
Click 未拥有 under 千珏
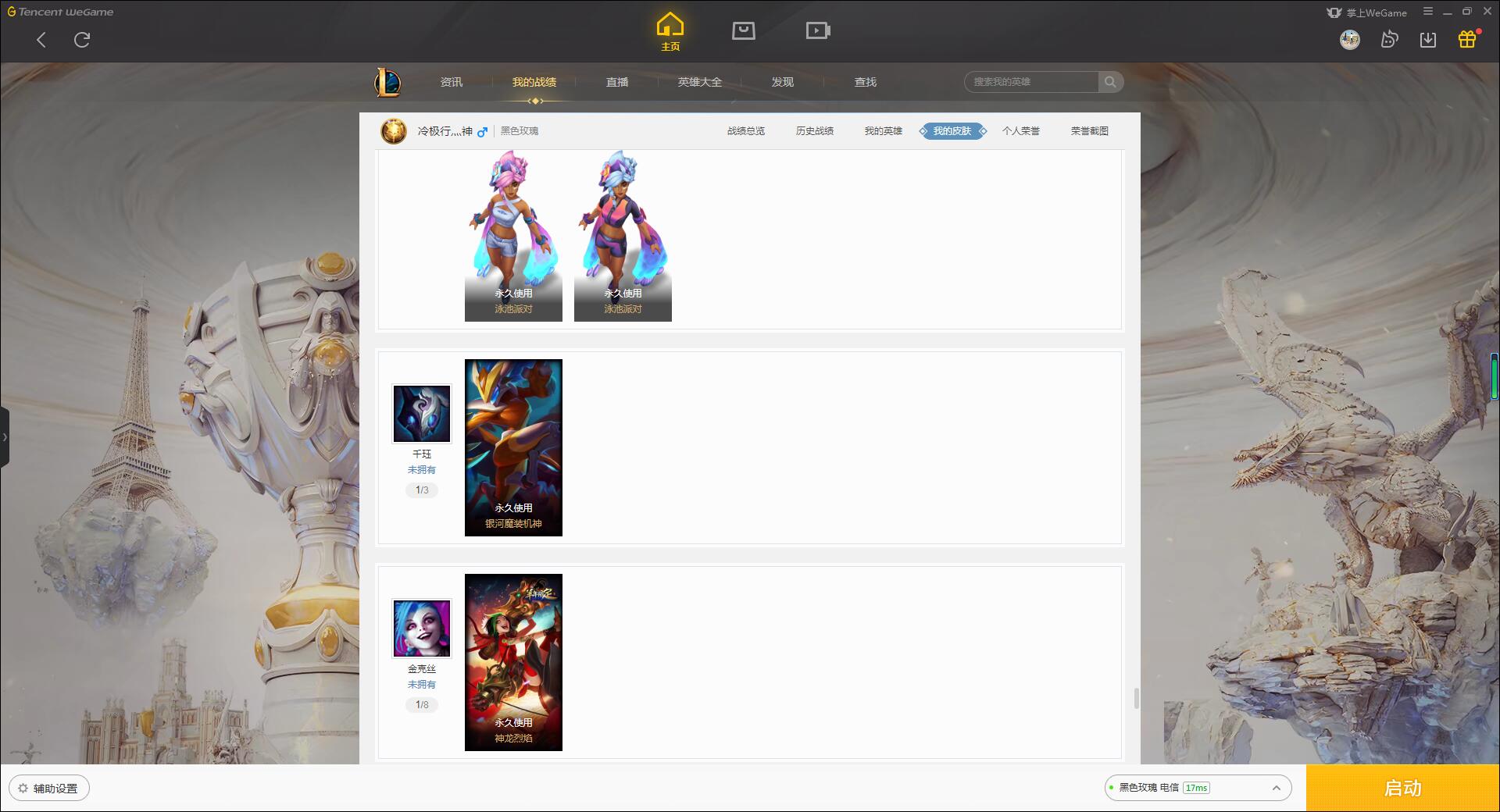pos(422,470)
